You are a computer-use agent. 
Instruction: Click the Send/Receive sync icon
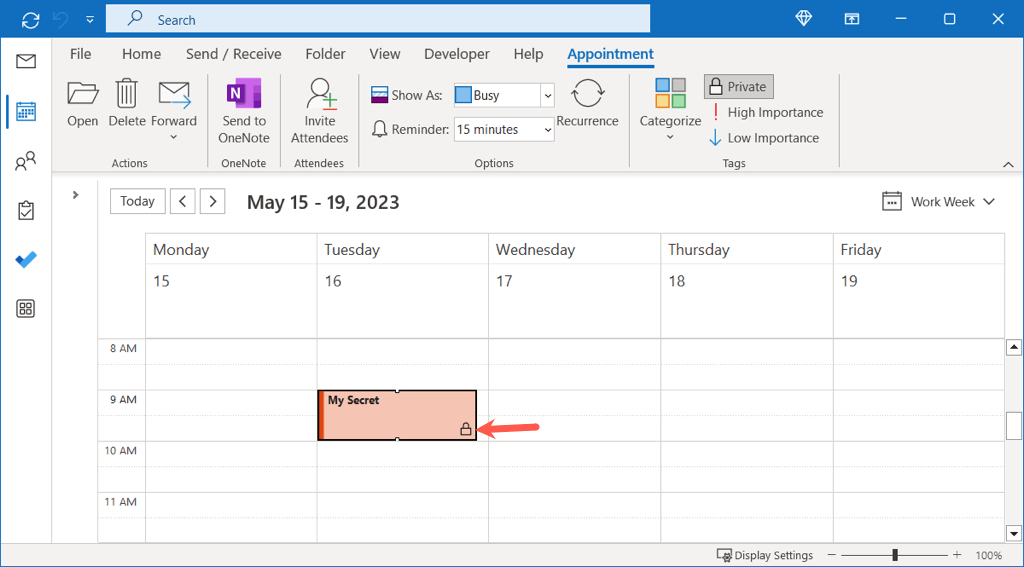pos(30,20)
